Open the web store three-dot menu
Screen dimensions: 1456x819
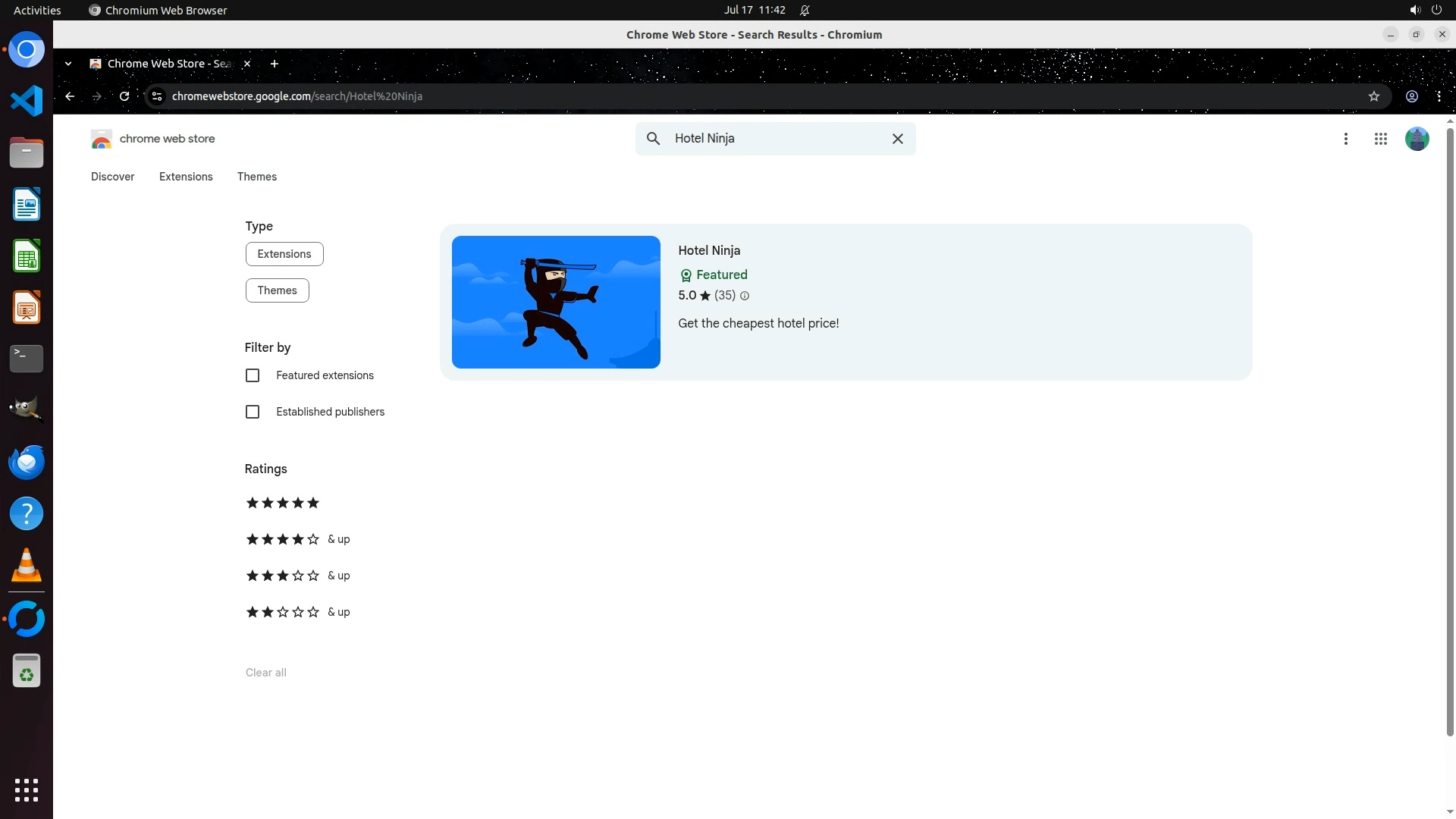tap(1345, 139)
